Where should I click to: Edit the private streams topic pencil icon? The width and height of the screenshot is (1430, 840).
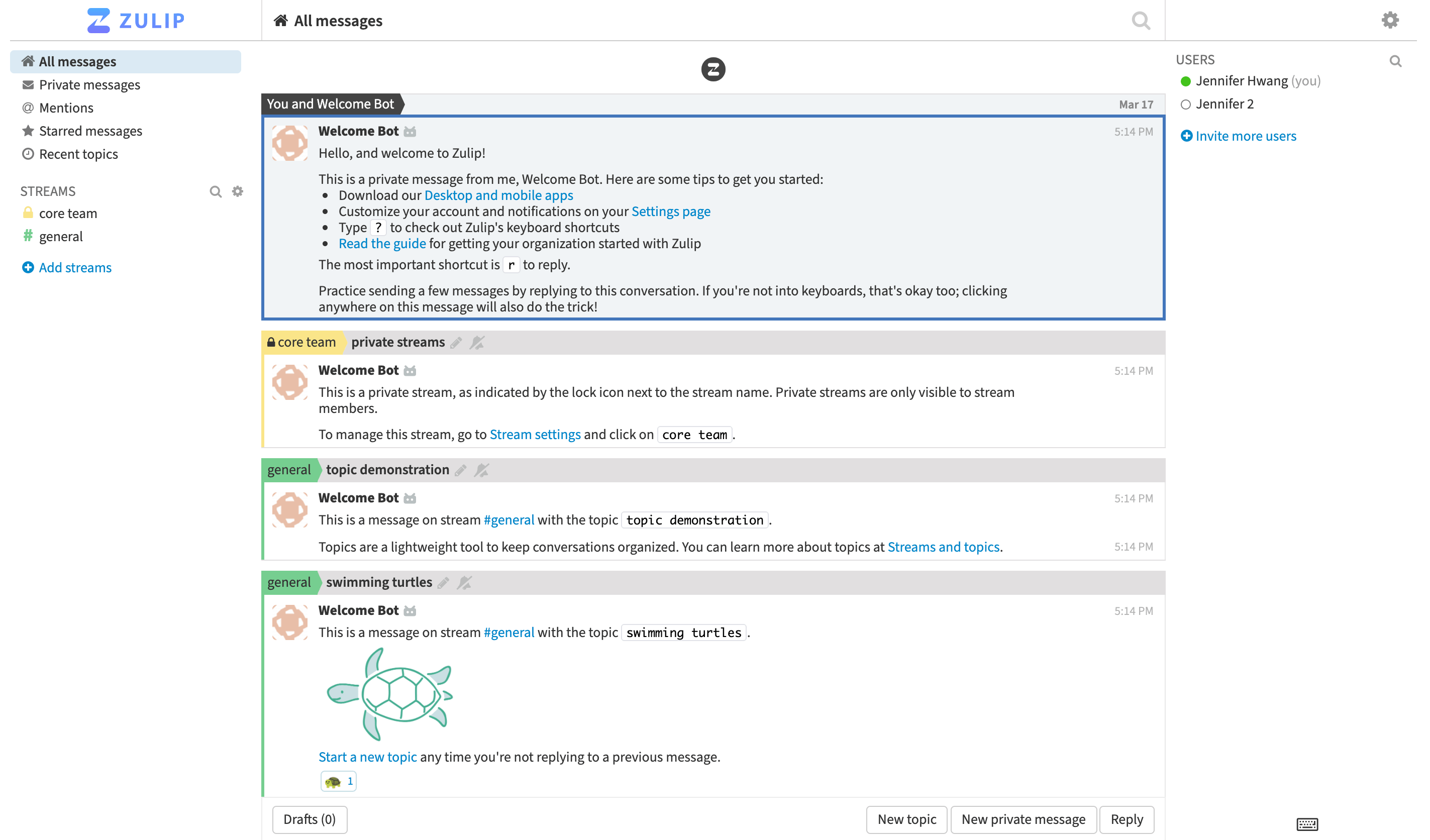[456, 342]
